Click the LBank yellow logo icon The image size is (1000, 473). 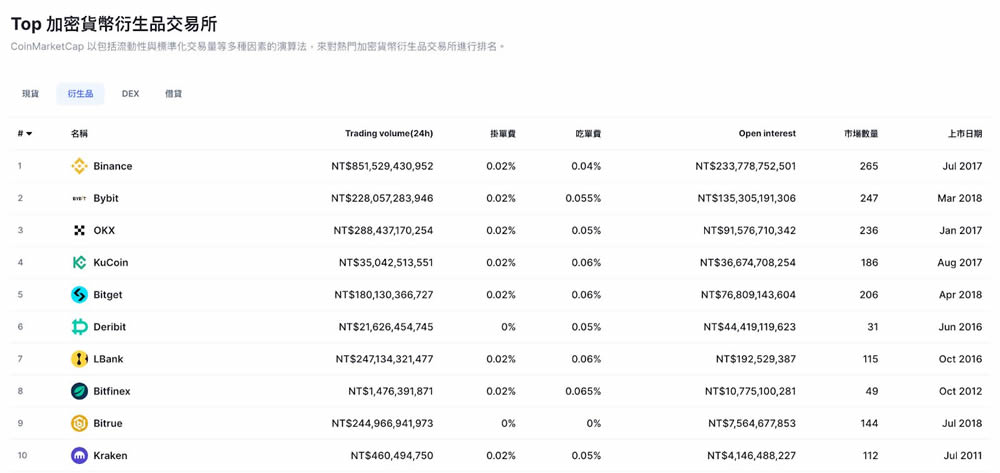click(79, 359)
